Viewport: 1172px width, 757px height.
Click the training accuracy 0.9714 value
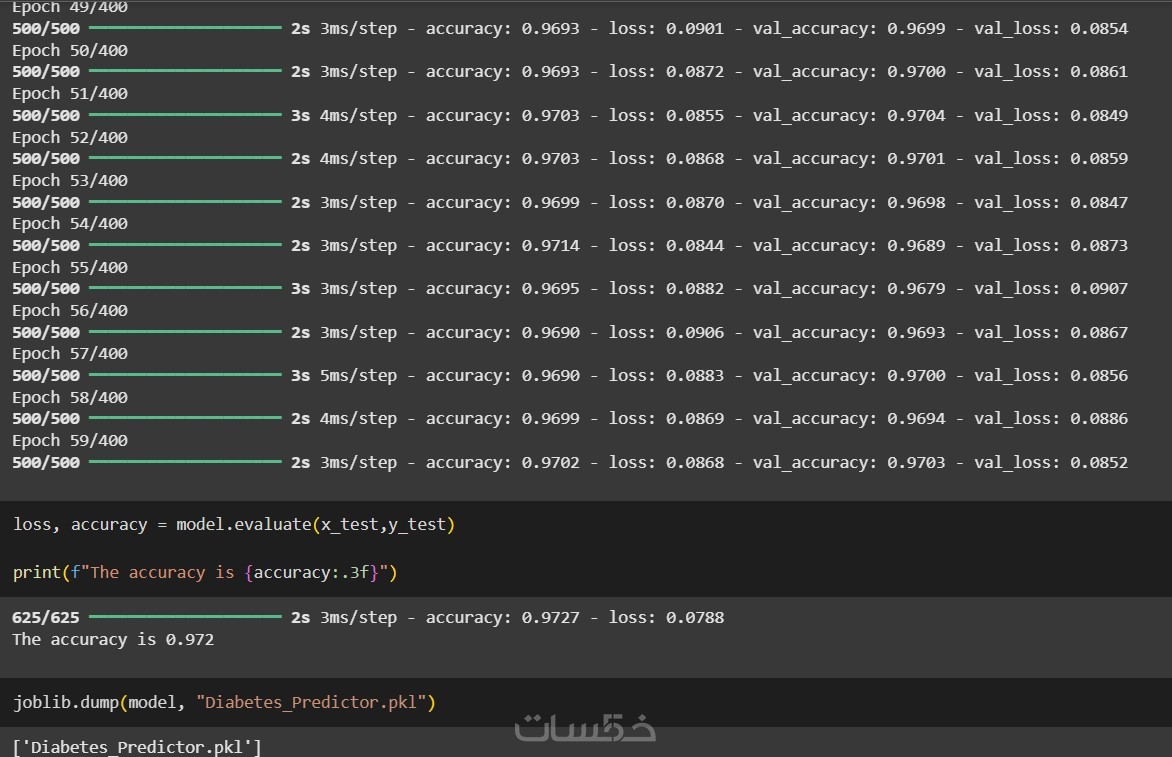click(x=550, y=245)
